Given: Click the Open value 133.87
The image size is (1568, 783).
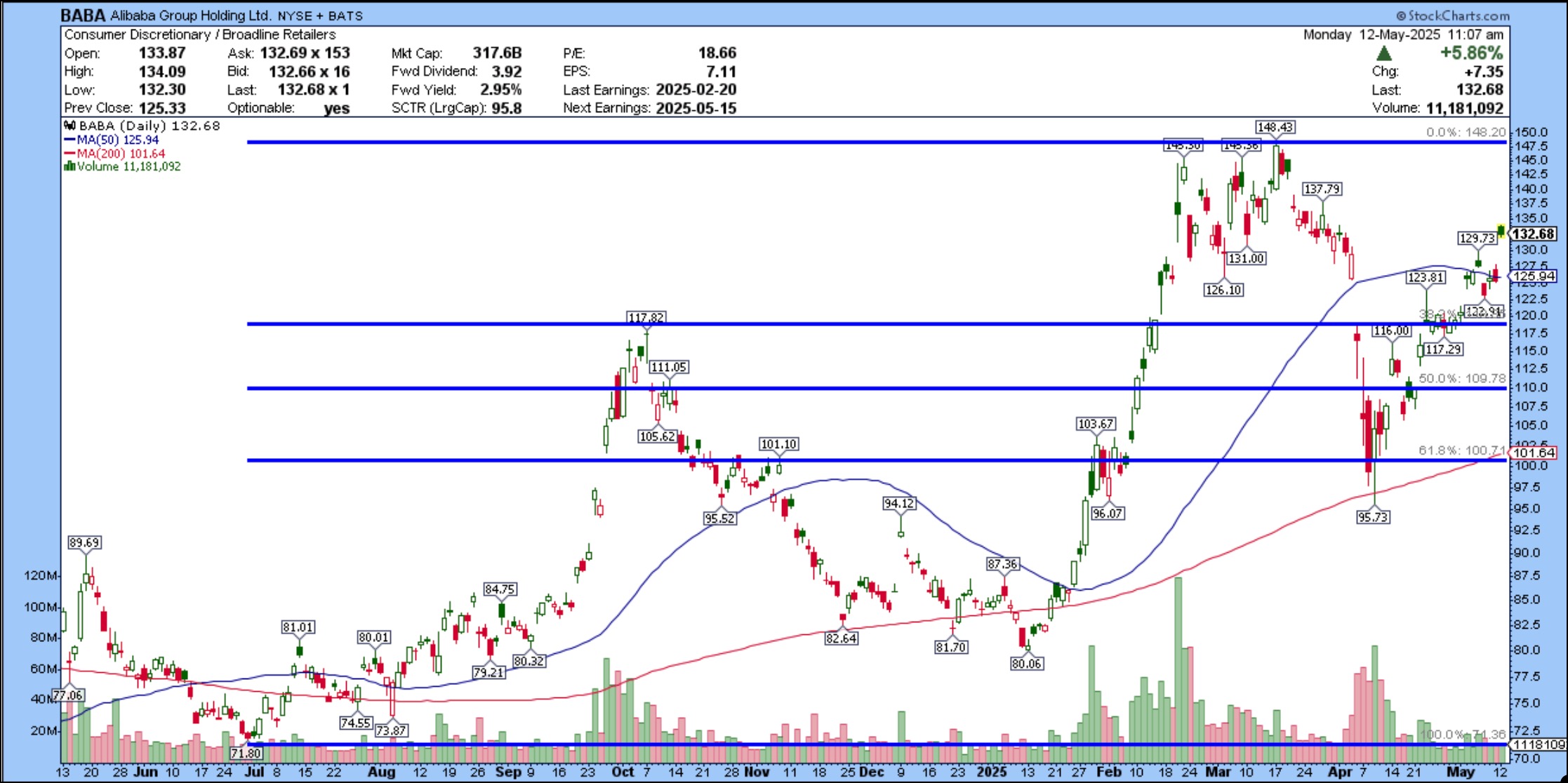Looking at the screenshot, I should coord(162,53).
